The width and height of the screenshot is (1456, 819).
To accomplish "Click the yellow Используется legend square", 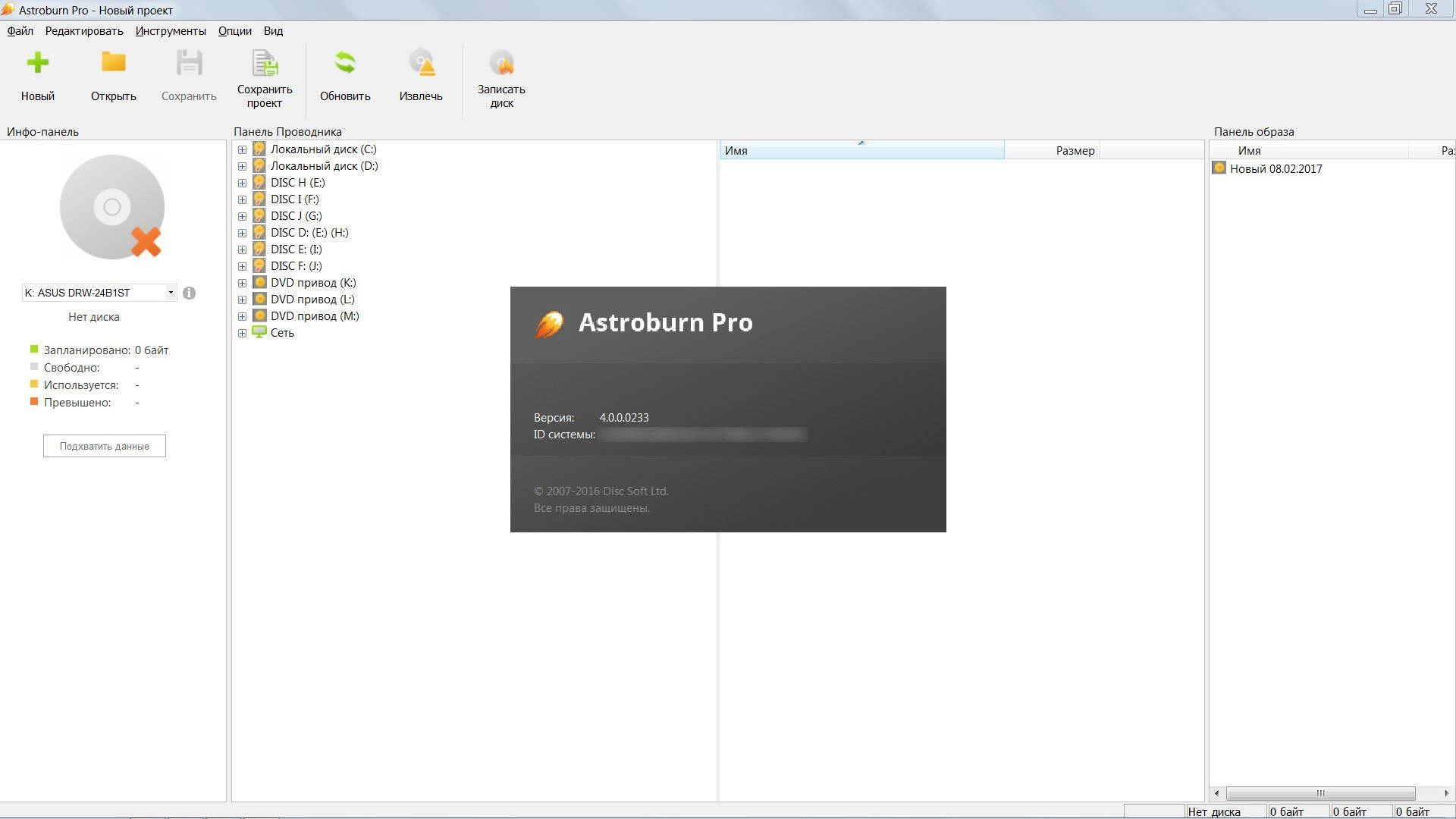I will 33,384.
